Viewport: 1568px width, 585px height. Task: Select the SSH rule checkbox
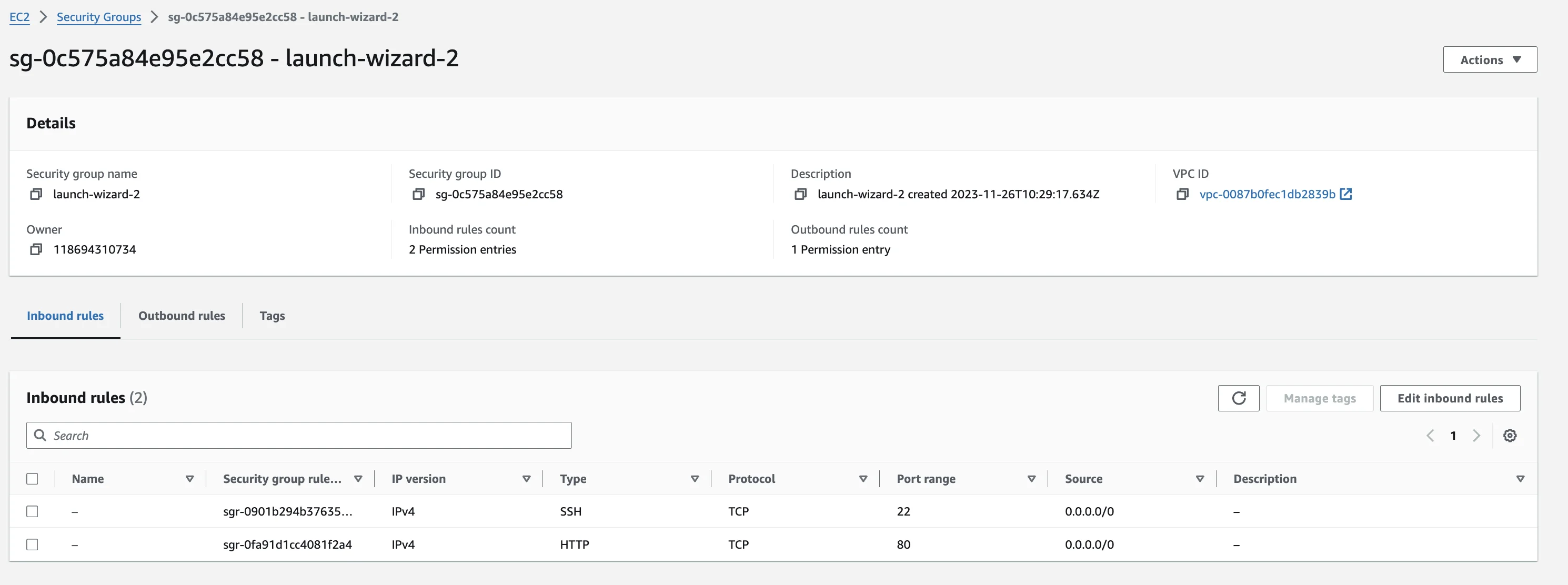tap(32, 511)
